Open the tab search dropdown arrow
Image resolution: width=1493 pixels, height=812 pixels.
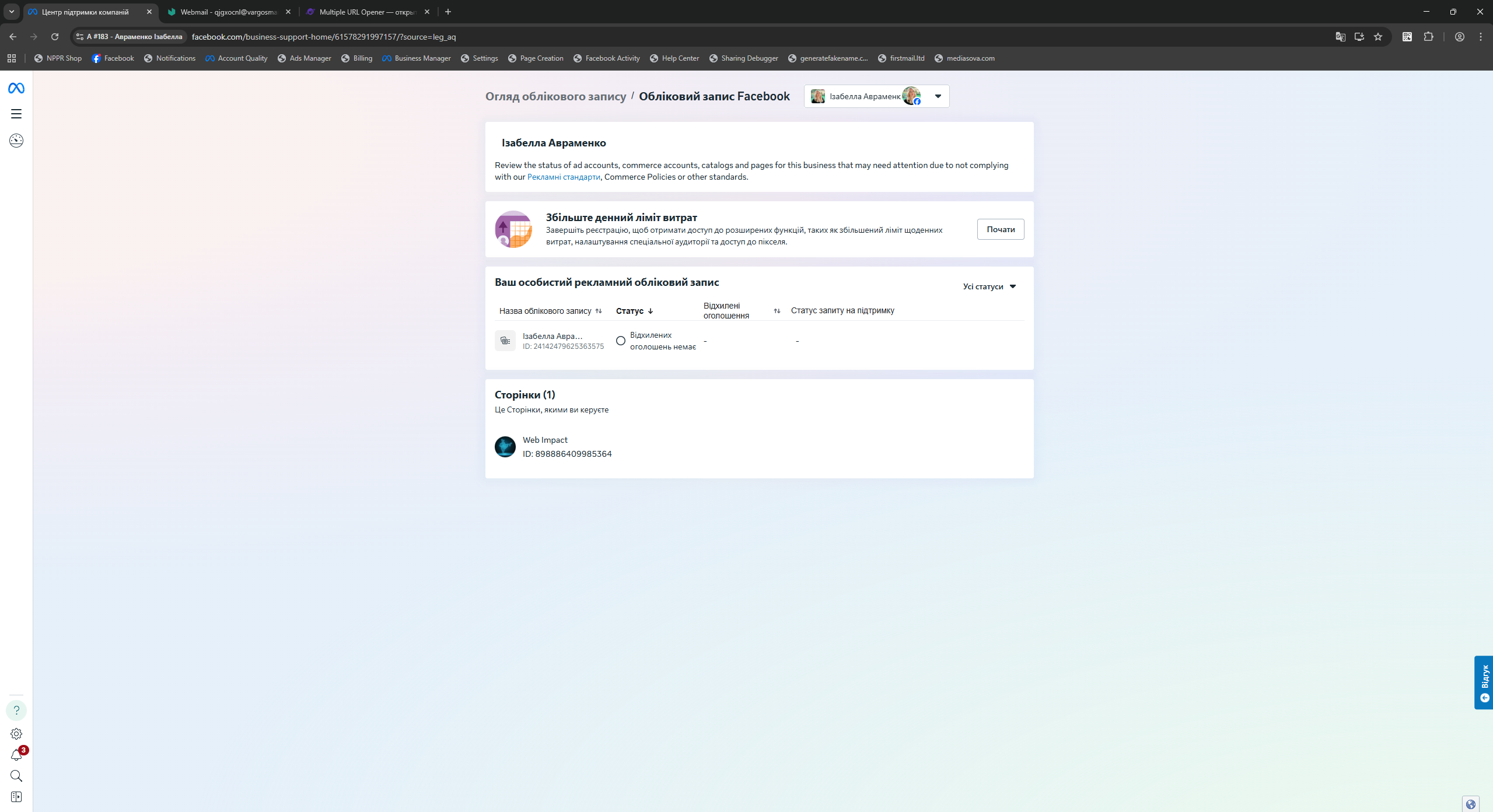[12, 12]
